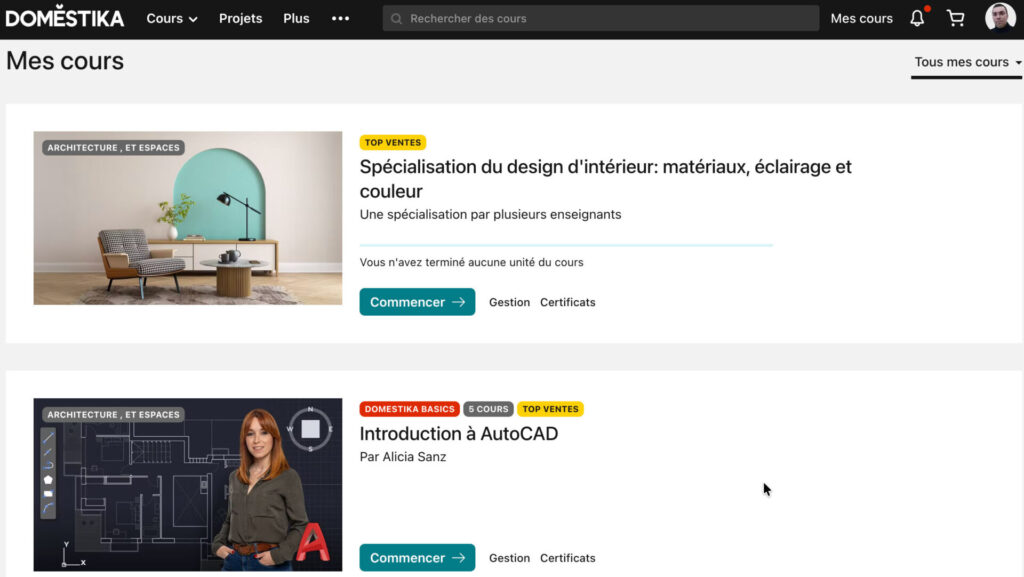Focus the Rechercher des cours field
Screen dimensions: 1024x577
tap(601, 18)
